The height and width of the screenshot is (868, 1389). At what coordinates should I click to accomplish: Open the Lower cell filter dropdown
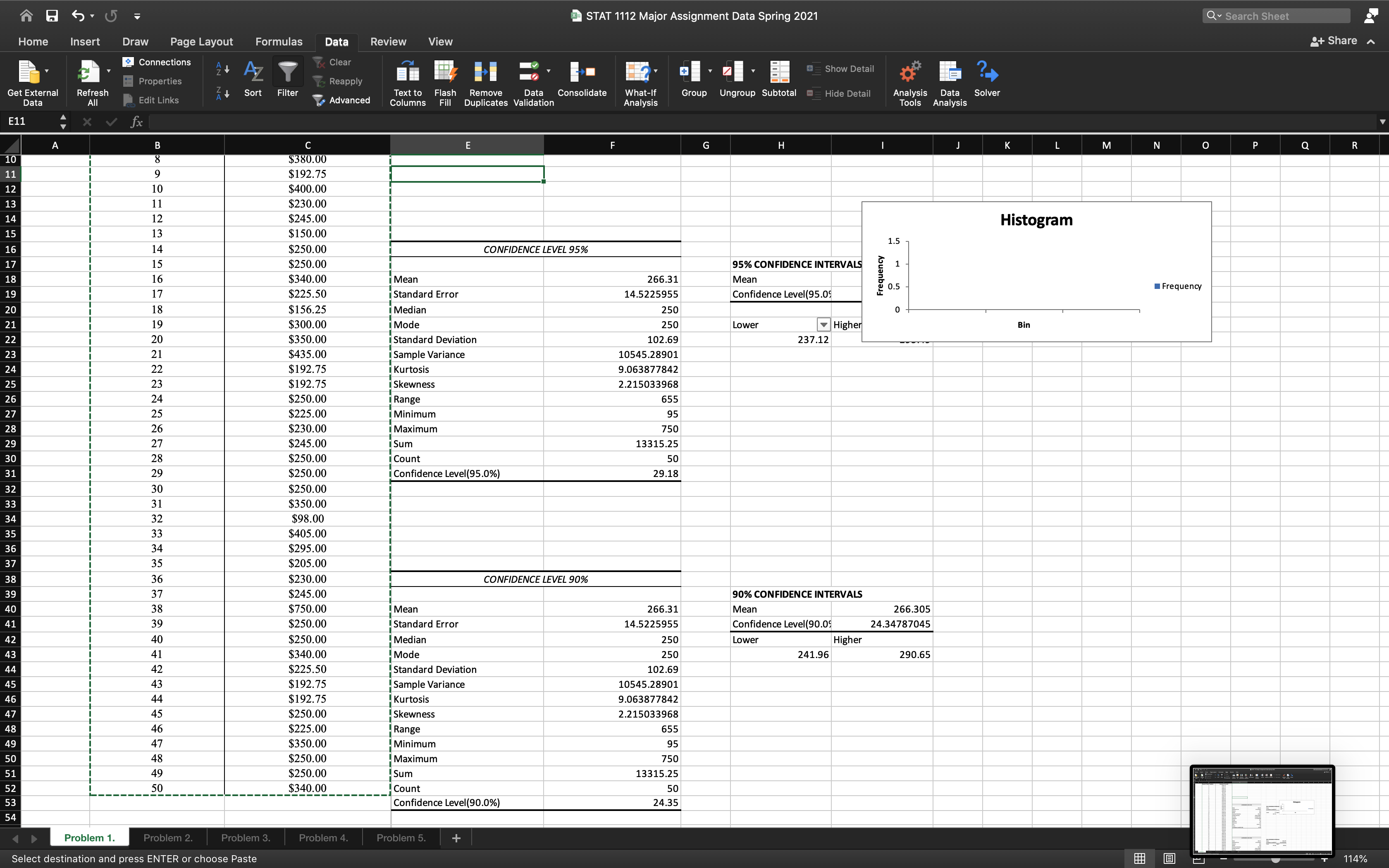click(823, 325)
